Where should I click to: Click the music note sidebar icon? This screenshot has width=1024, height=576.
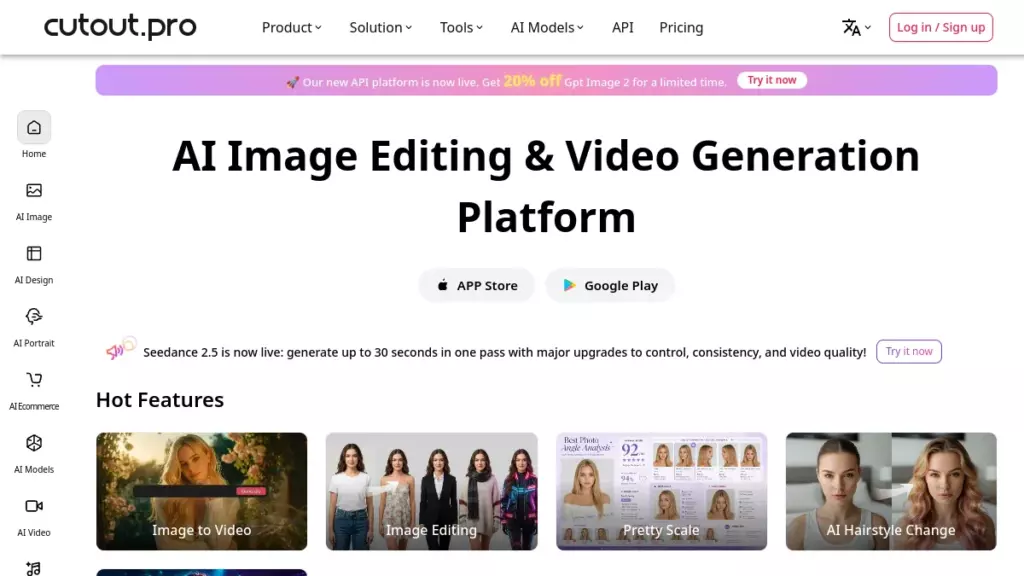click(x=34, y=568)
